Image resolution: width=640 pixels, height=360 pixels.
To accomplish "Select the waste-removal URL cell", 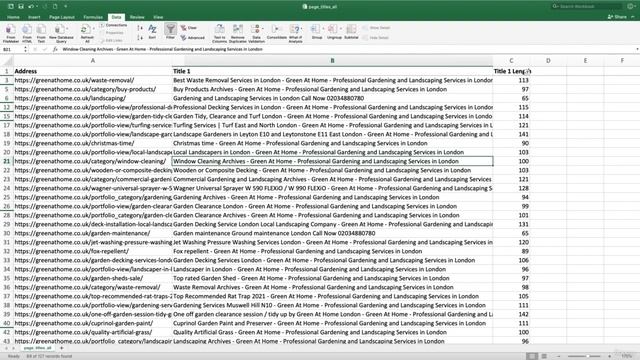I will [x=93, y=80].
